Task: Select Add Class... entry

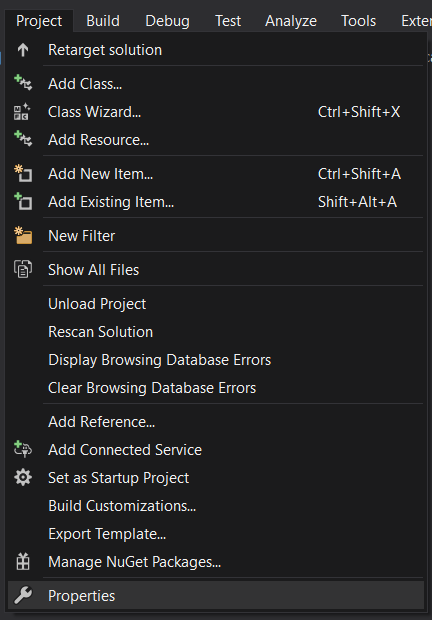Action: coord(216,84)
